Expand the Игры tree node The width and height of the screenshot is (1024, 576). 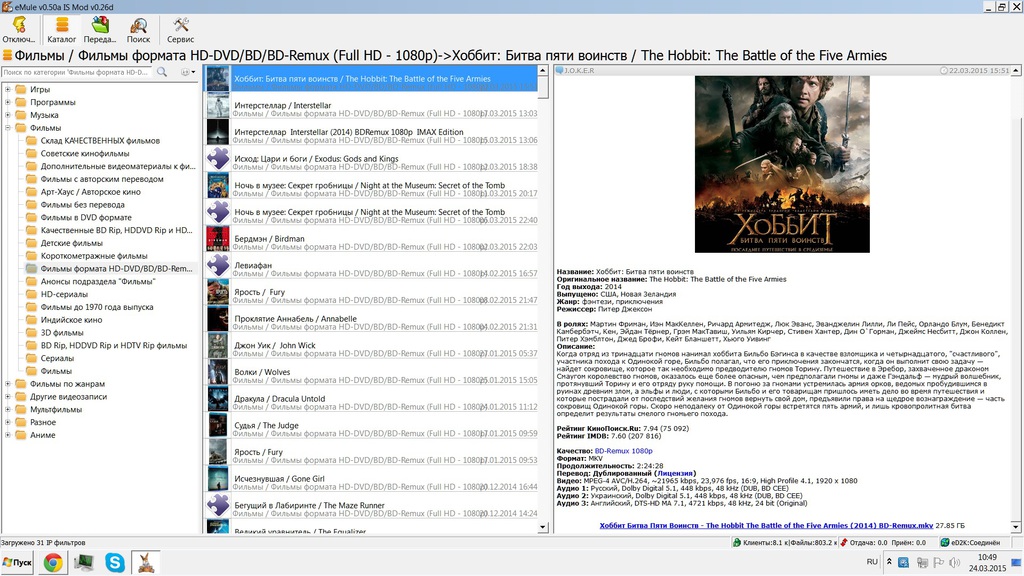click(x=8, y=89)
